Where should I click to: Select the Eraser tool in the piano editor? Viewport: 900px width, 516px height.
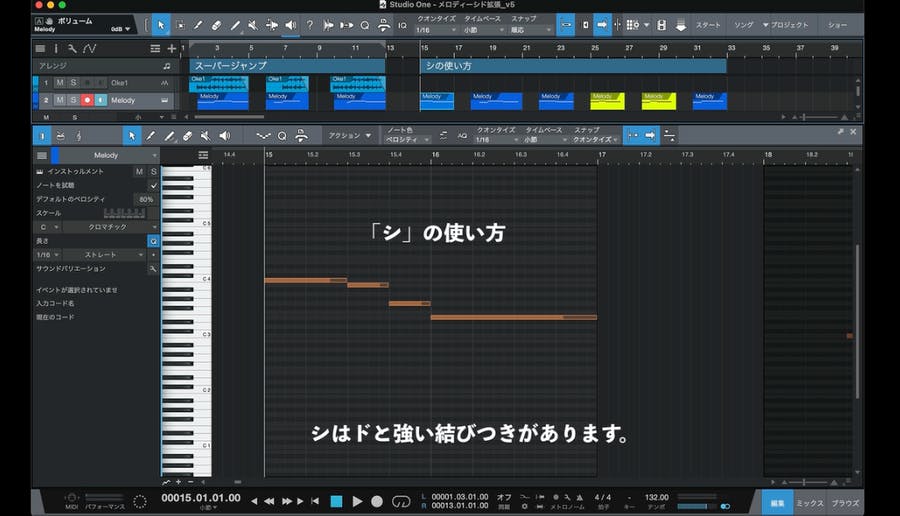[x=187, y=136]
